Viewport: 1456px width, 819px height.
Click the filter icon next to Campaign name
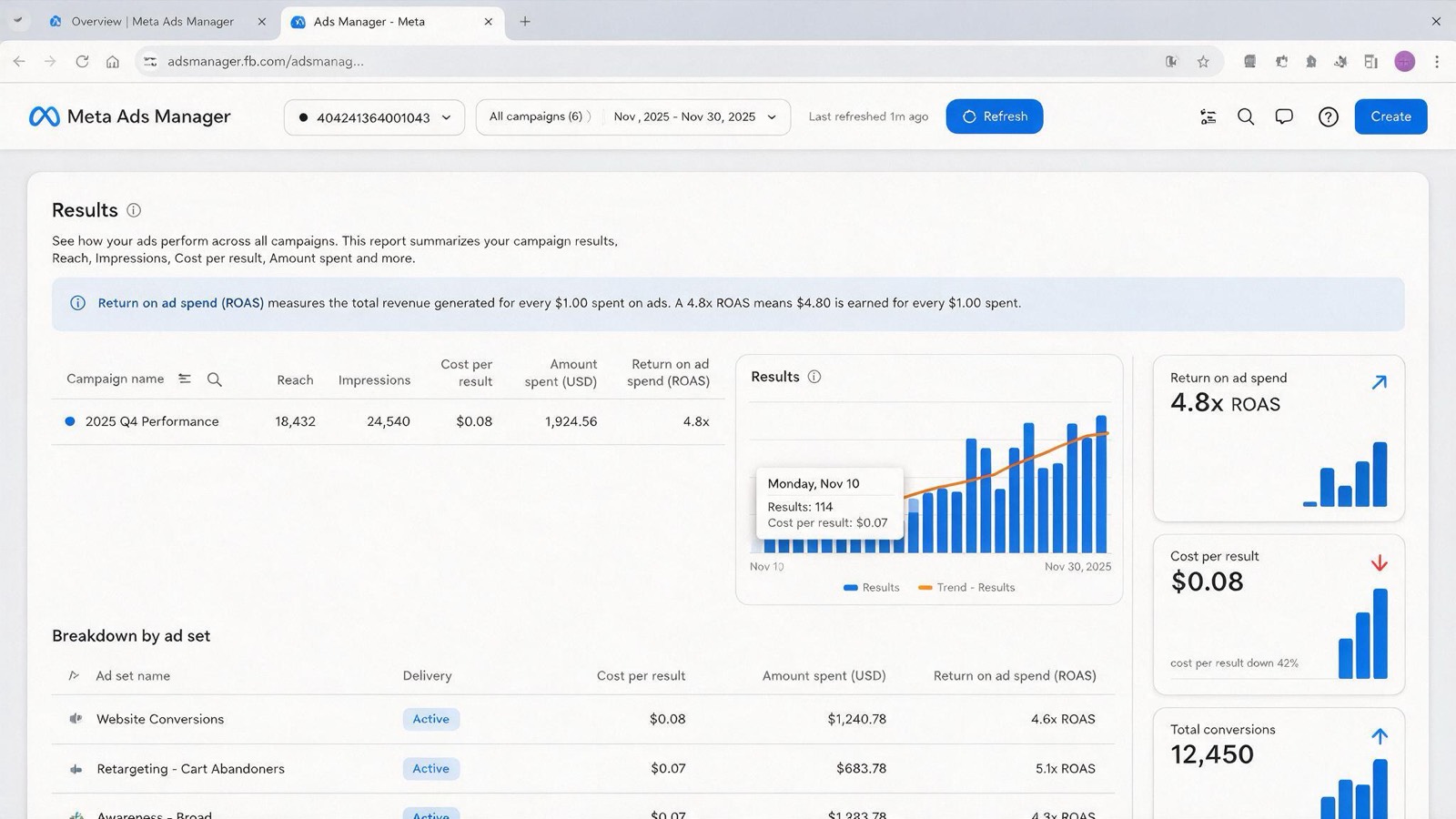185,379
